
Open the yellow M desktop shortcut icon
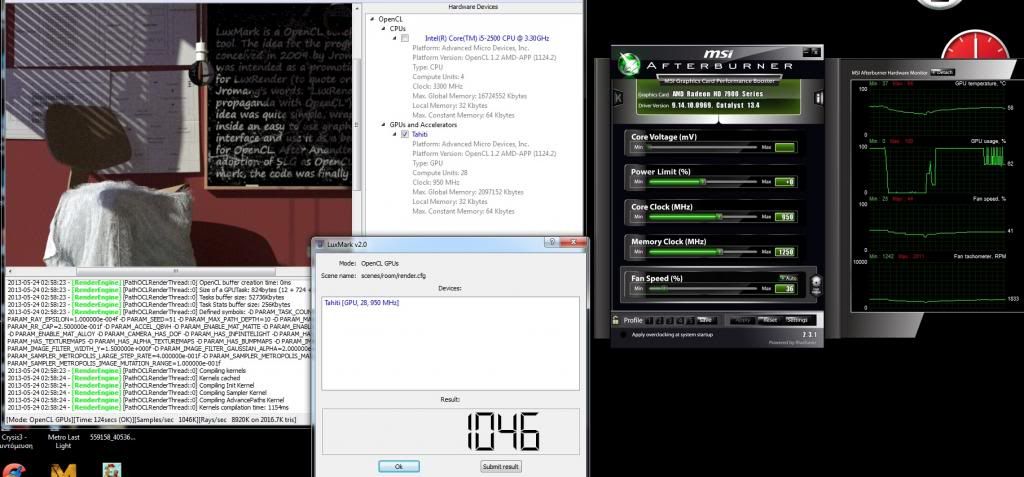(64, 471)
